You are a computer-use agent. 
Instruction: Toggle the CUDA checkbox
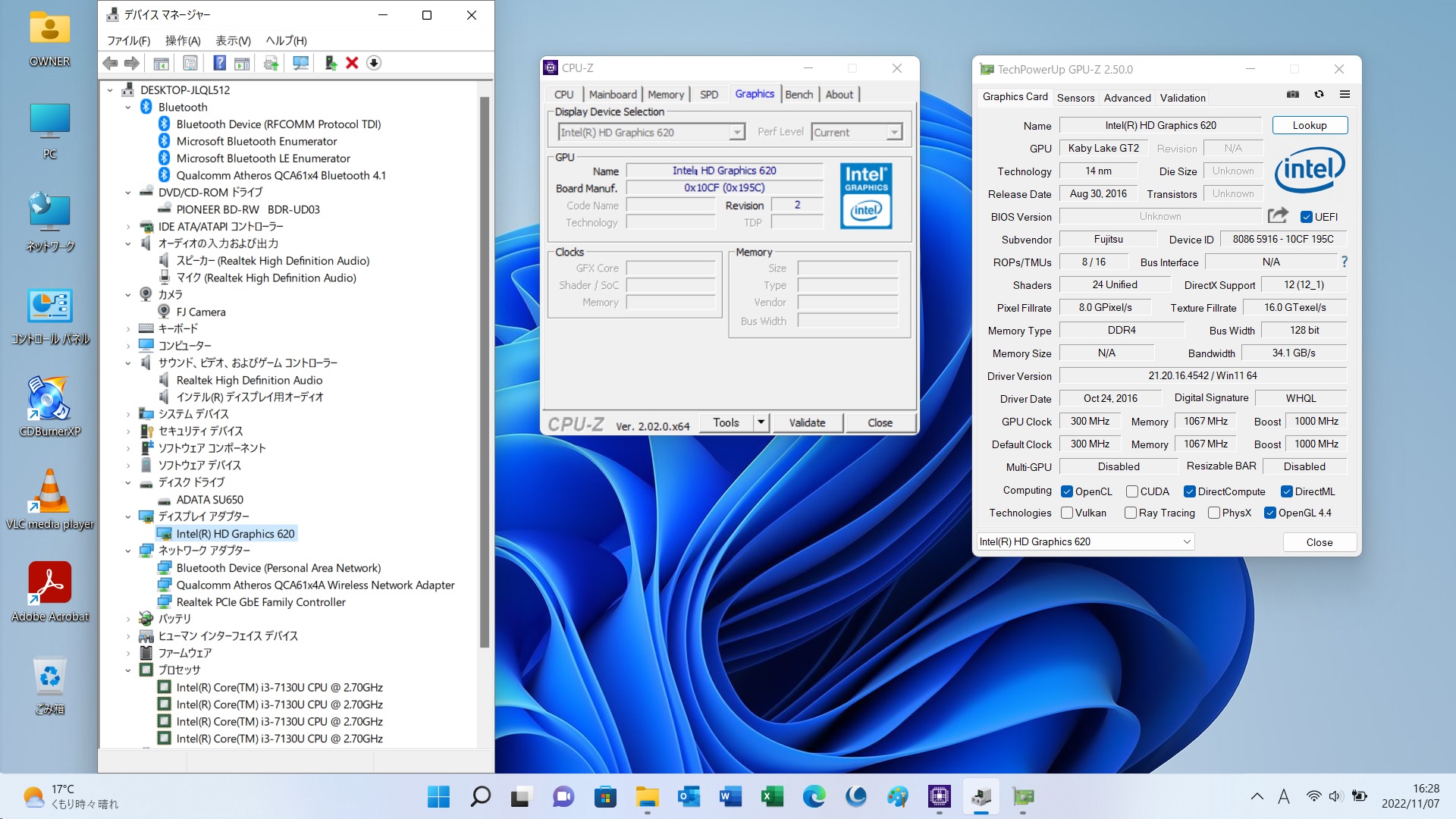coord(1131,491)
